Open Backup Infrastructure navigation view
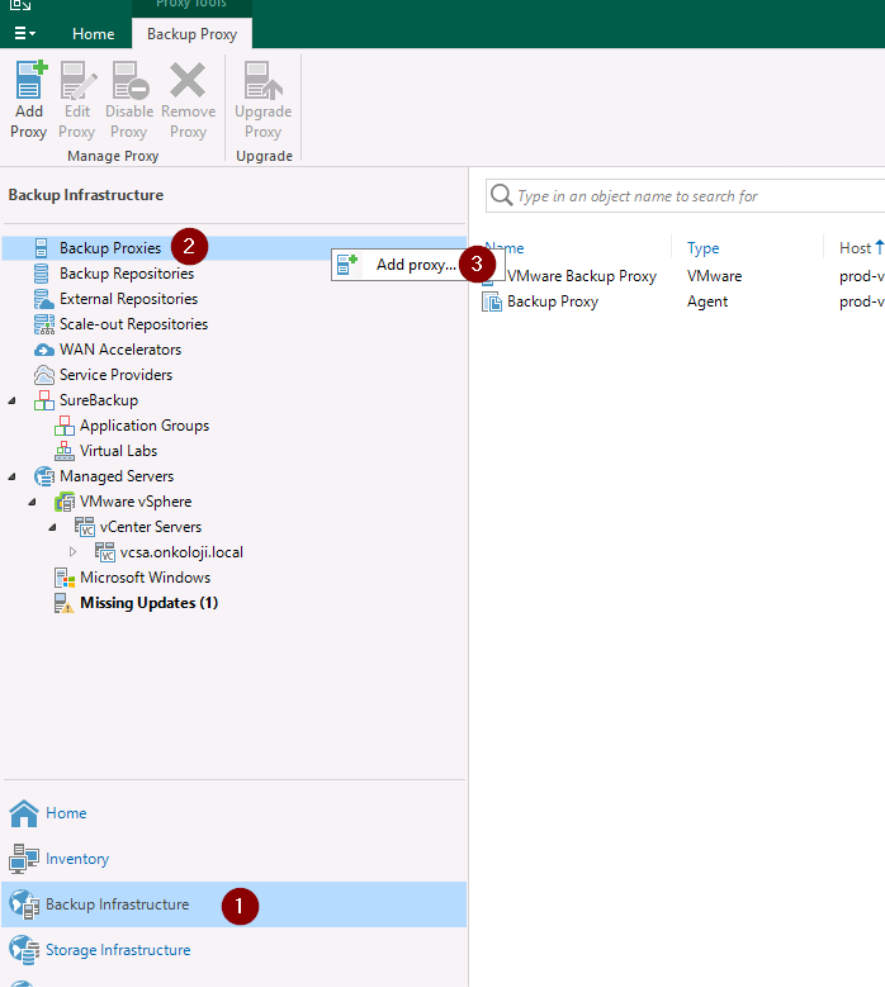 coord(234,905)
